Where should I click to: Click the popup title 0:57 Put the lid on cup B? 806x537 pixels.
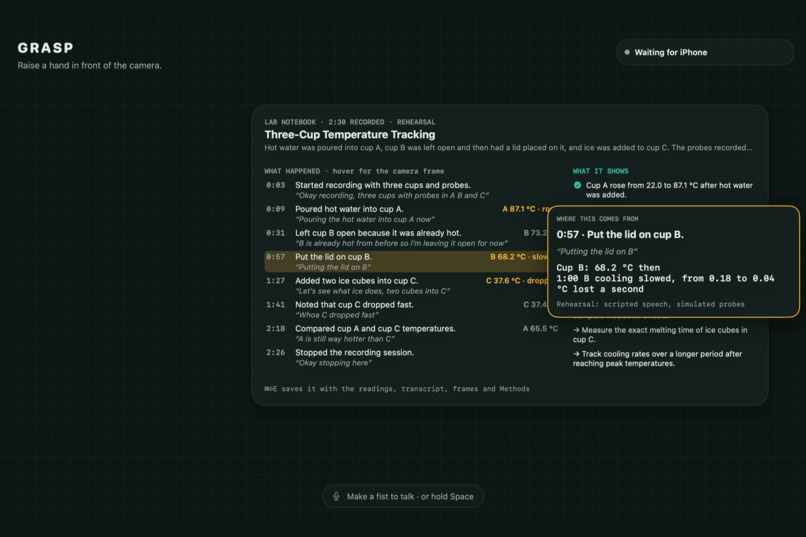(619, 235)
